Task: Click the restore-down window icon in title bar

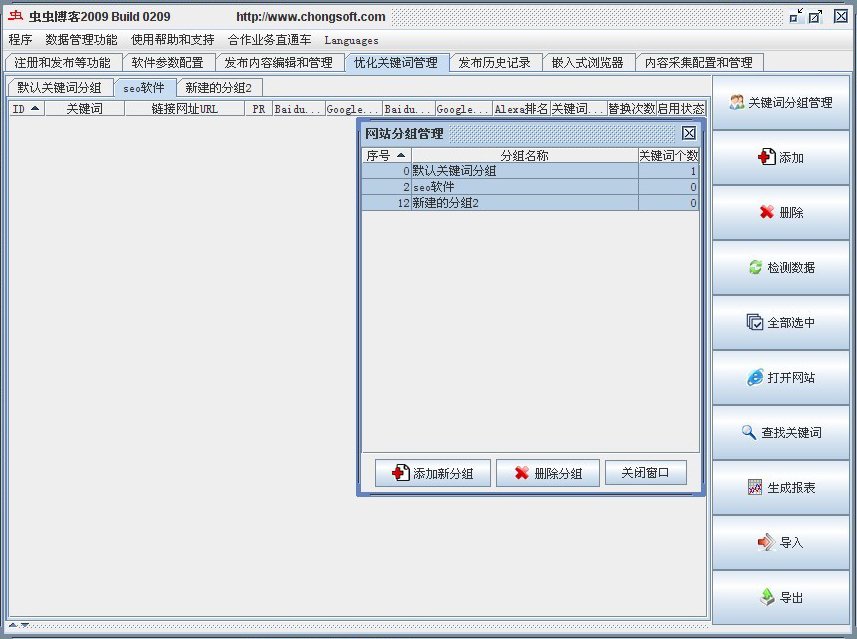Action: pyautogui.click(x=796, y=16)
